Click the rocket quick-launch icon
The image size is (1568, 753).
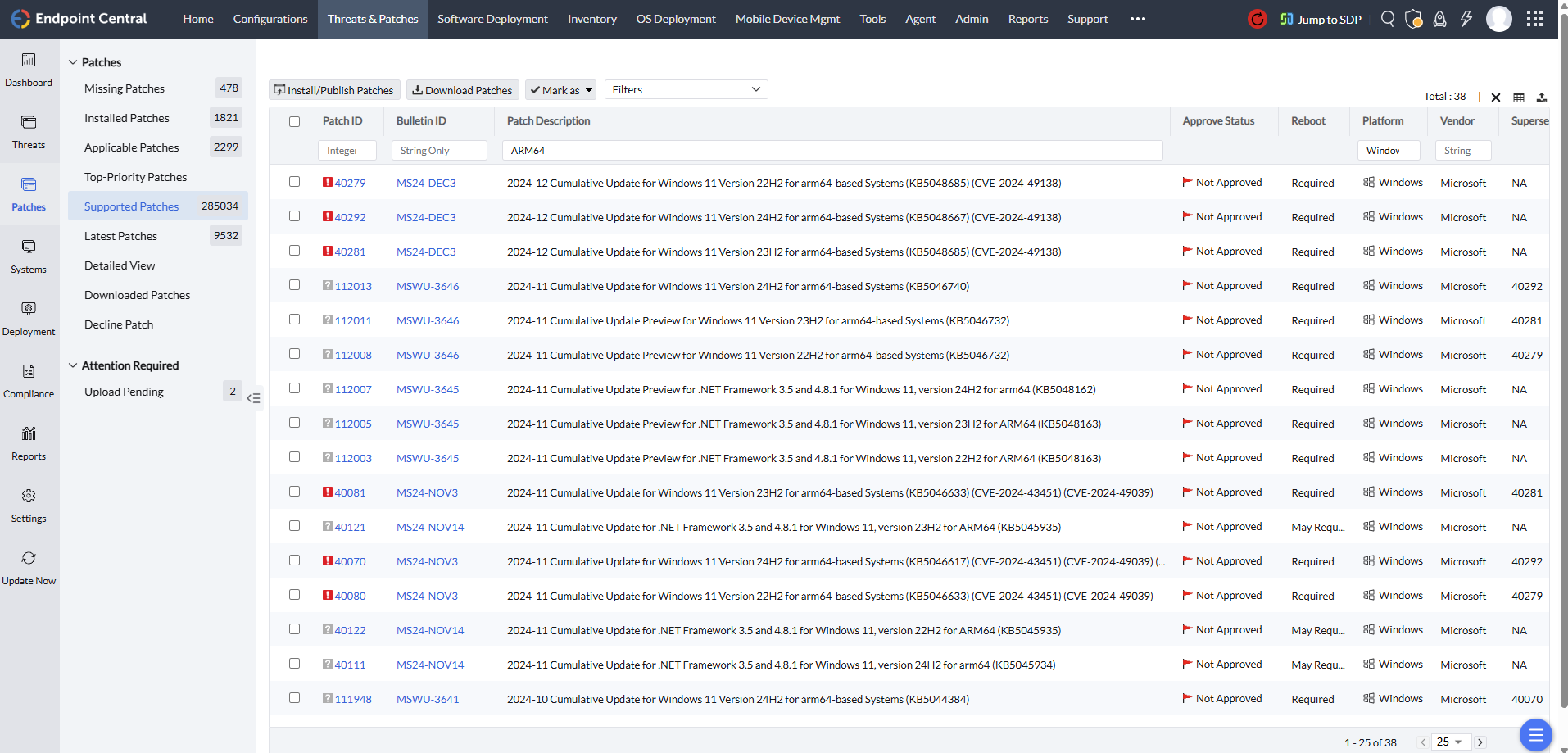(1439, 19)
